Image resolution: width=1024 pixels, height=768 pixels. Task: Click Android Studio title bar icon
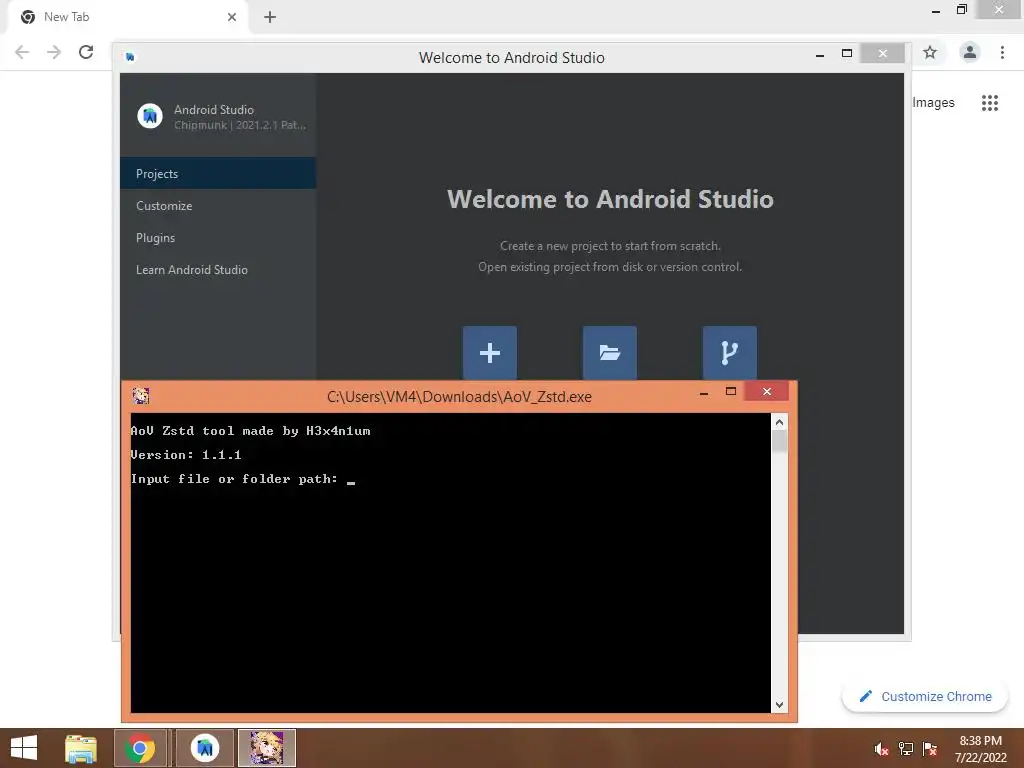coord(130,57)
